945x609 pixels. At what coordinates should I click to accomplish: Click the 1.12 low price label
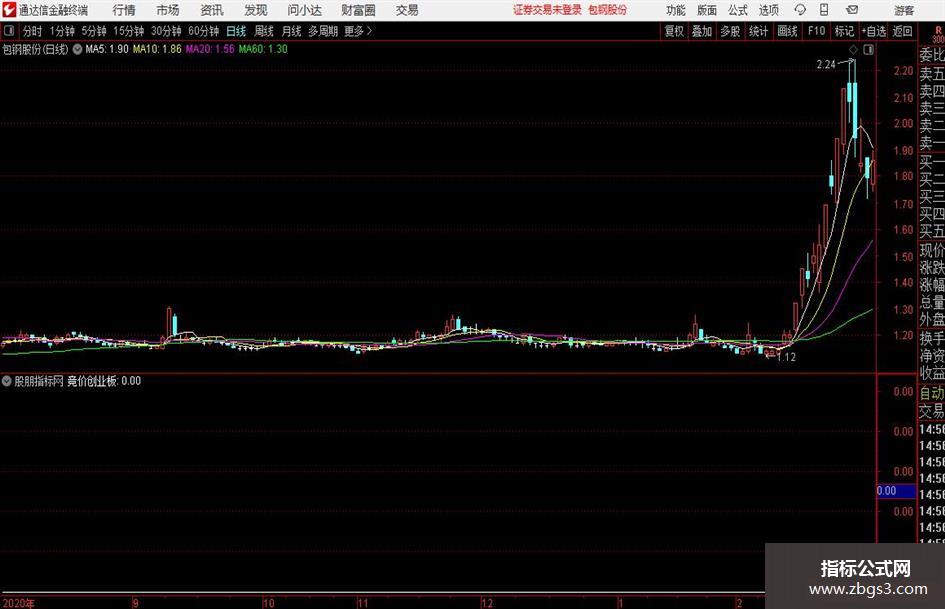(x=786, y=357)
